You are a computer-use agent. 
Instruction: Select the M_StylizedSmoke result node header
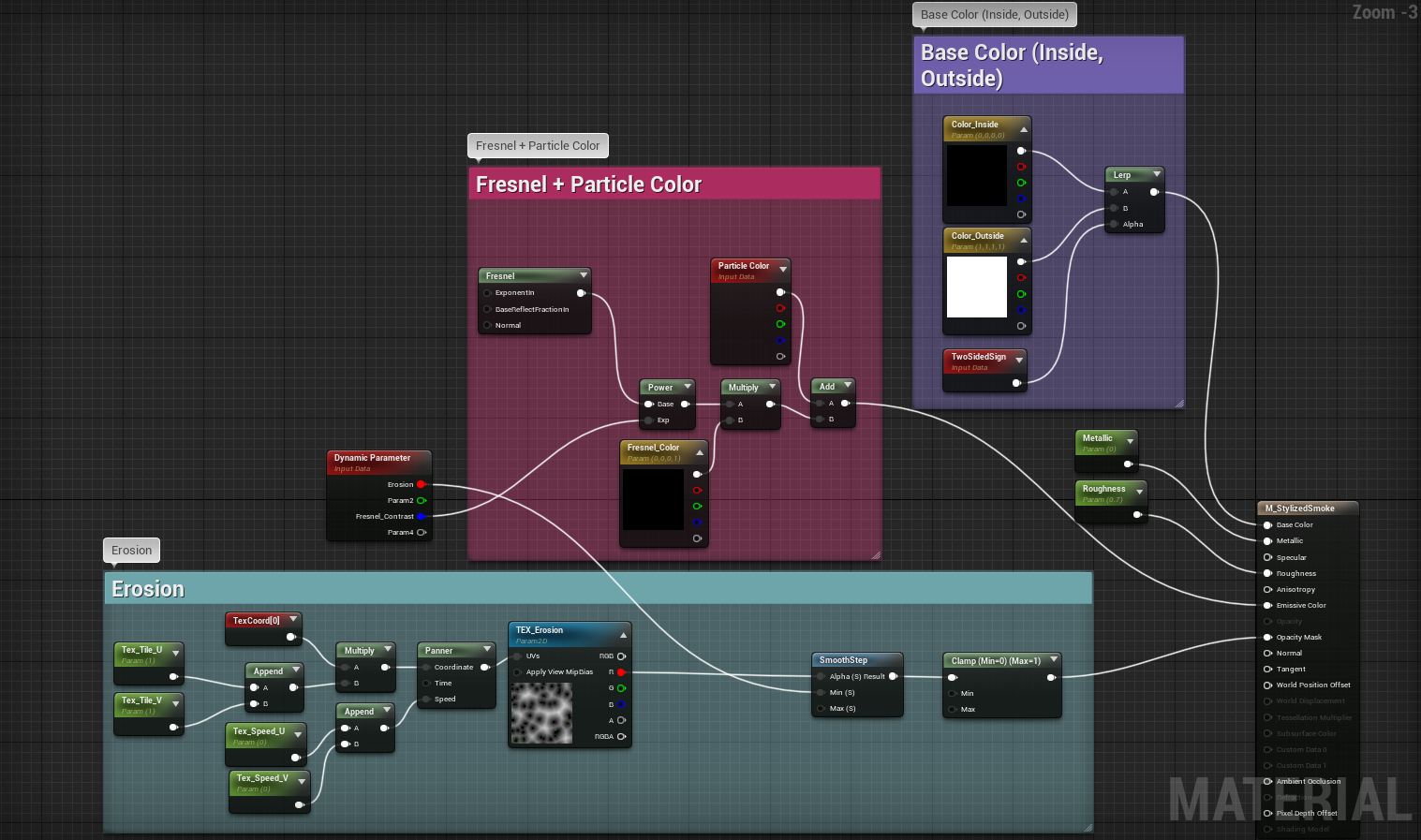point(1307,508)
